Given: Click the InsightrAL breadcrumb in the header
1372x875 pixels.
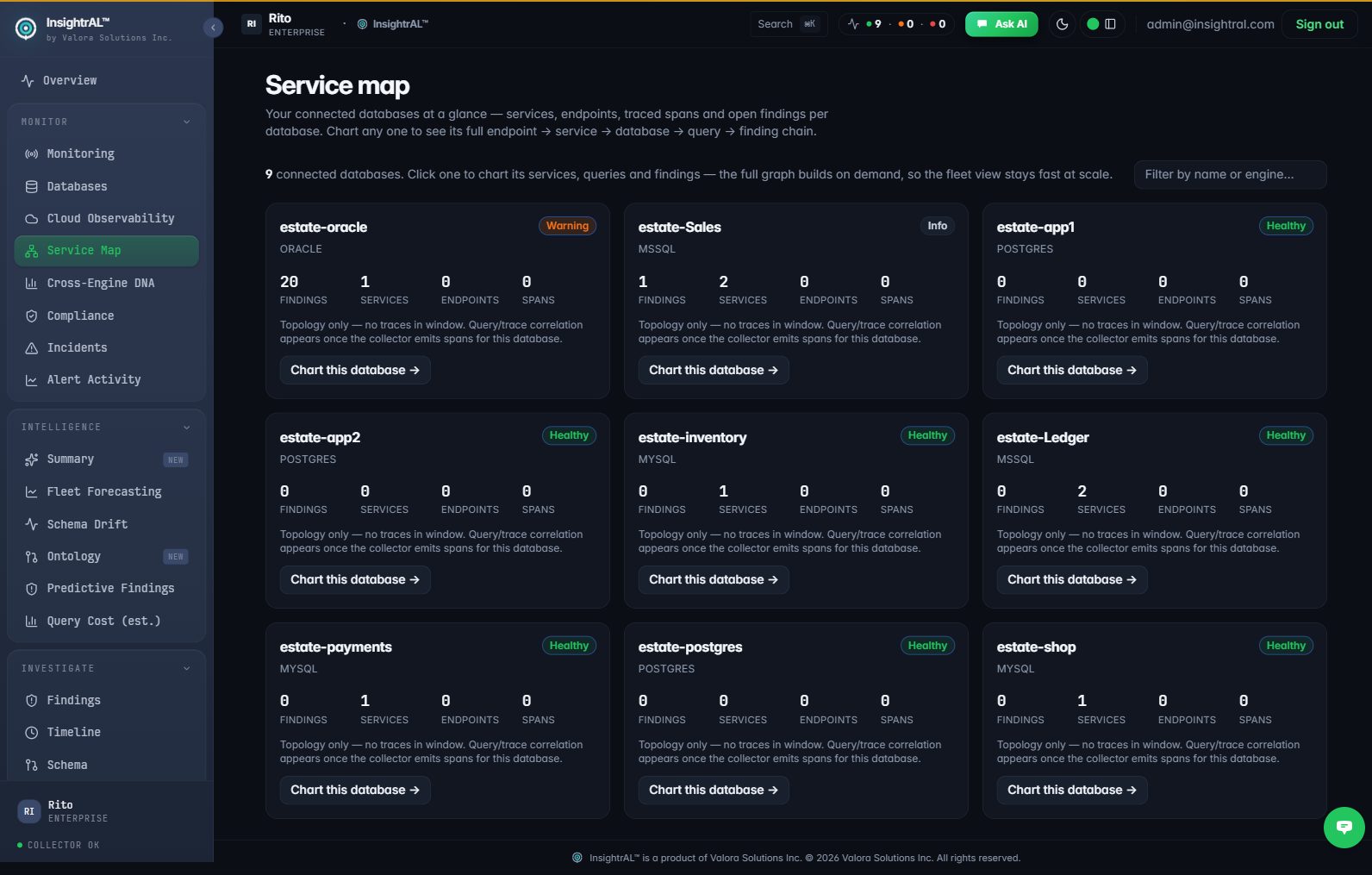Looking at the screenshot, I should [x=393, y=24].
